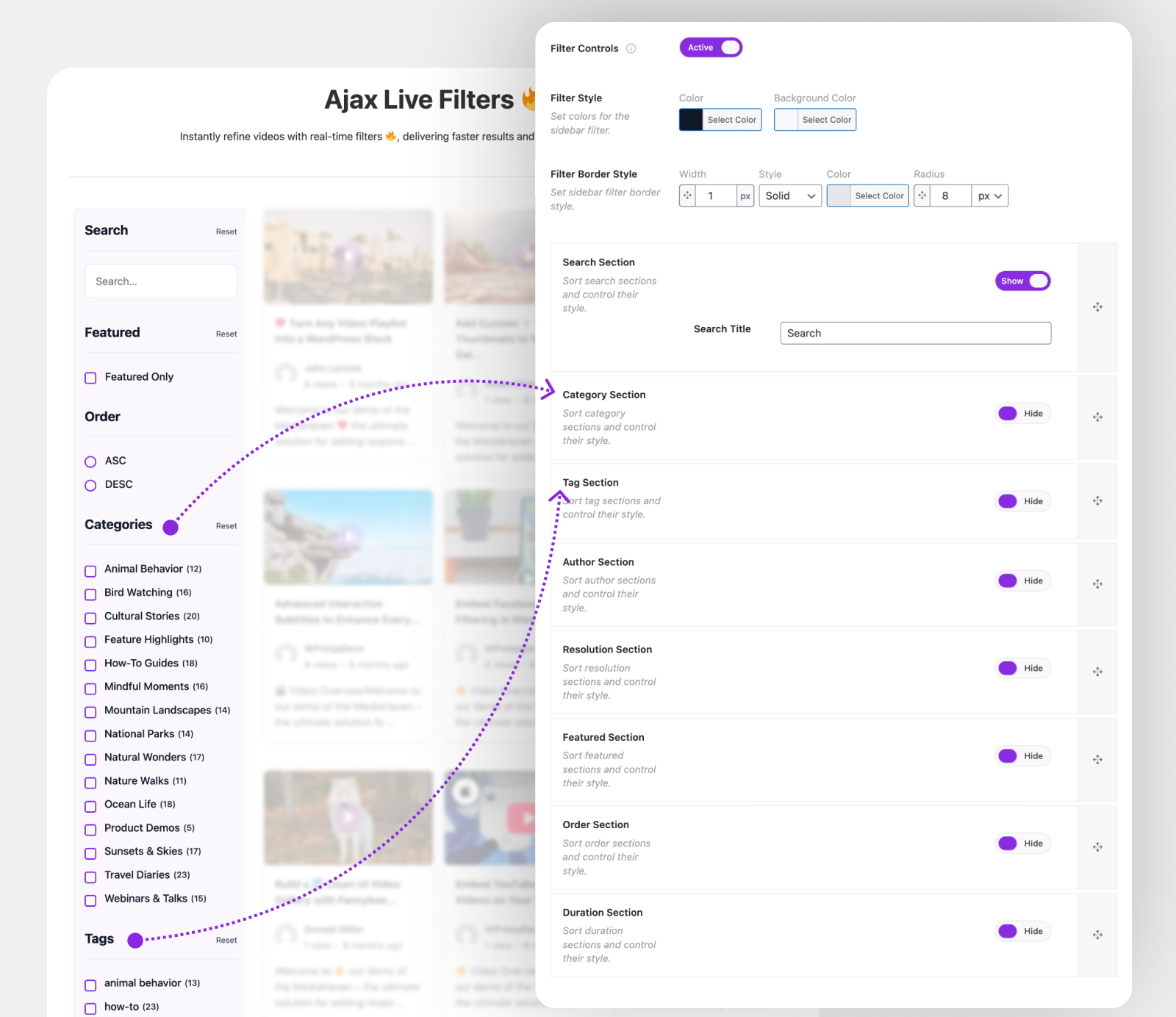Click the Search Title text field
Screen dimensions: 1176x1017
915,333
